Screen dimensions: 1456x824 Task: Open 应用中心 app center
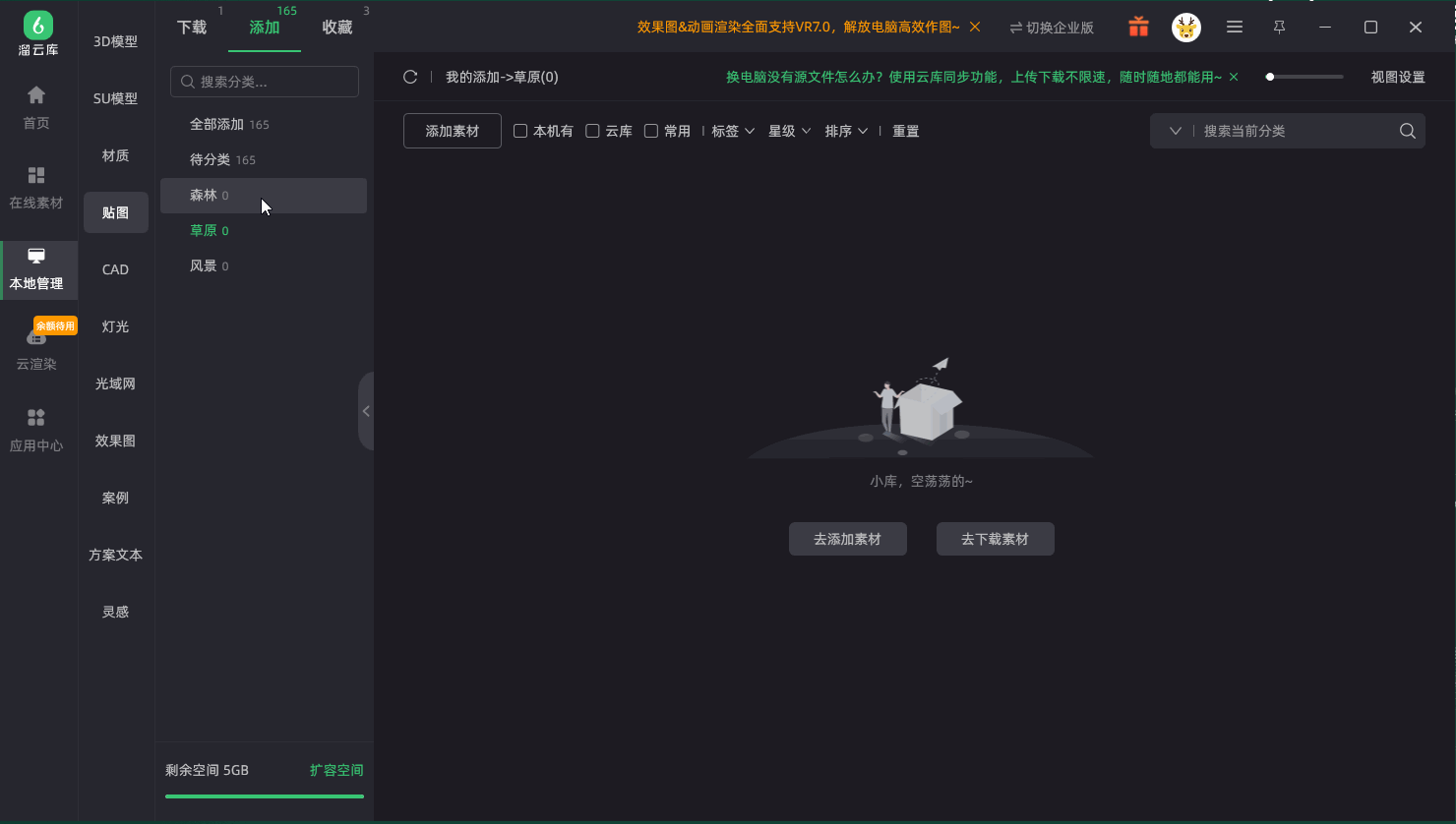(36, 431)
